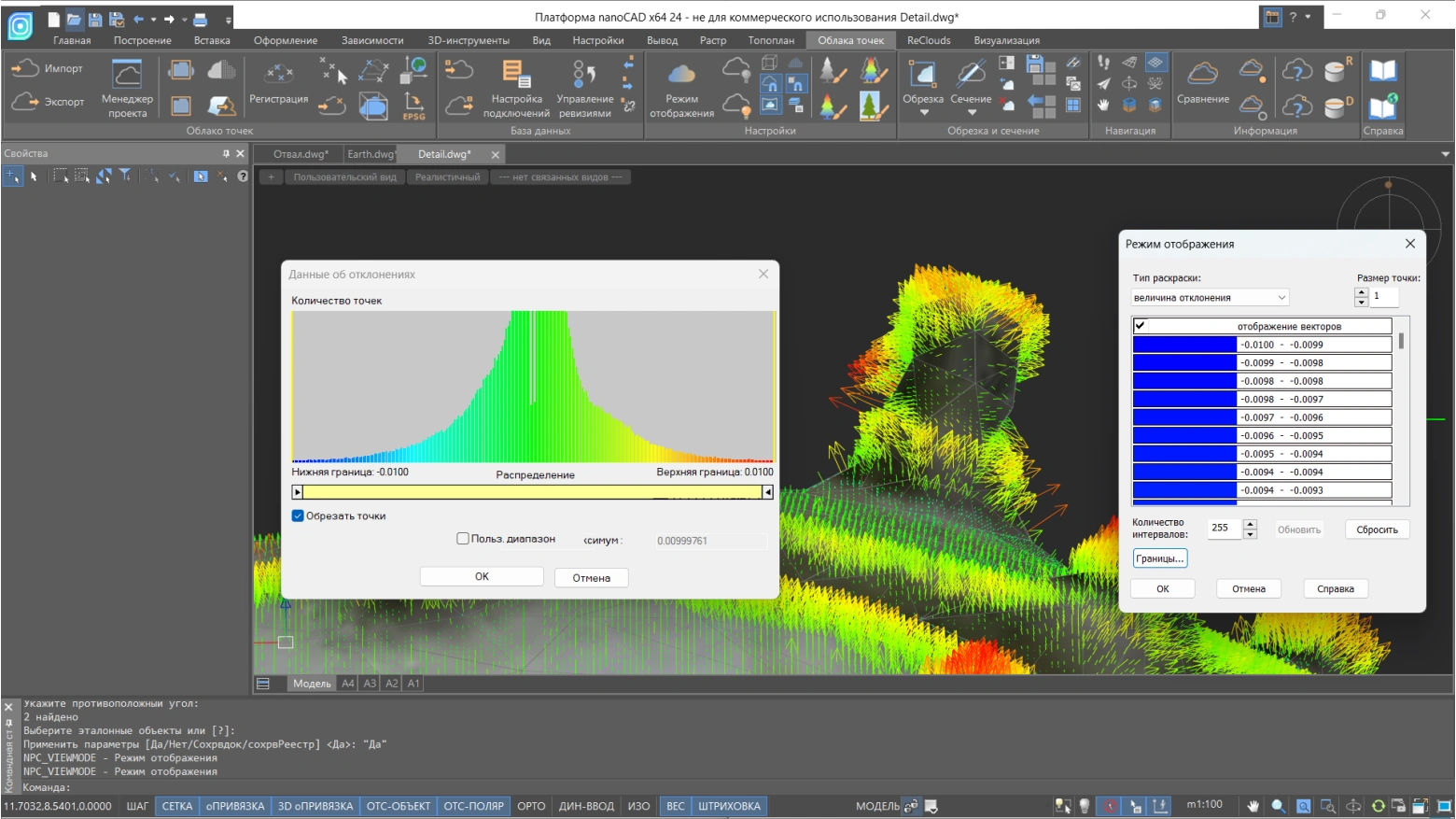This screenshot has width=1456, height=819.
Task: Enable the Польз. диапазон checkbox
Action: [x=463, y=538]
